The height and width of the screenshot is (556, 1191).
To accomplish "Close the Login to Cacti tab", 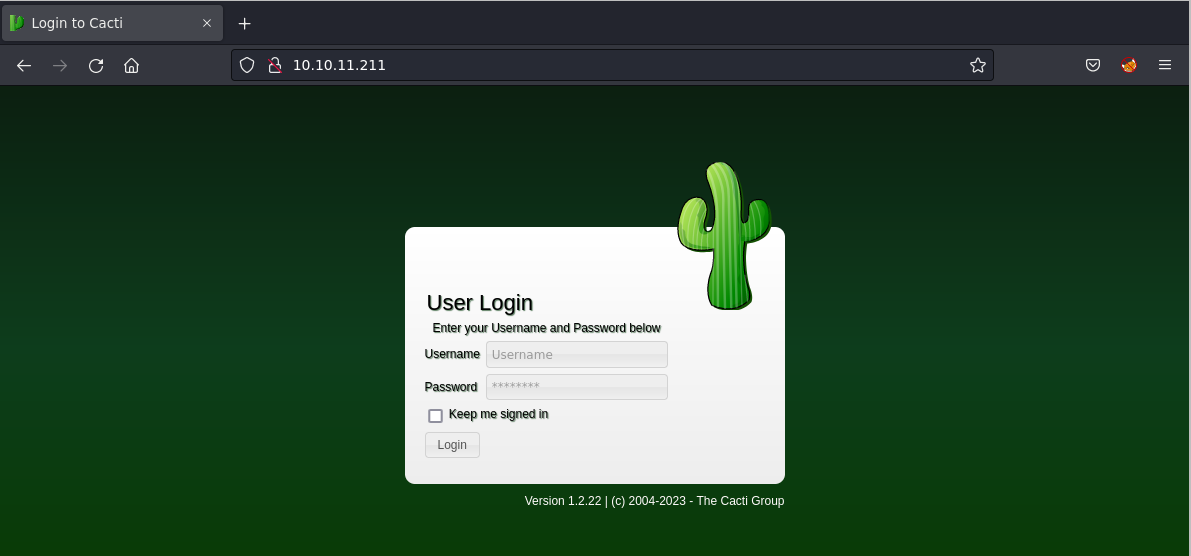I will (x=207, y=24).
